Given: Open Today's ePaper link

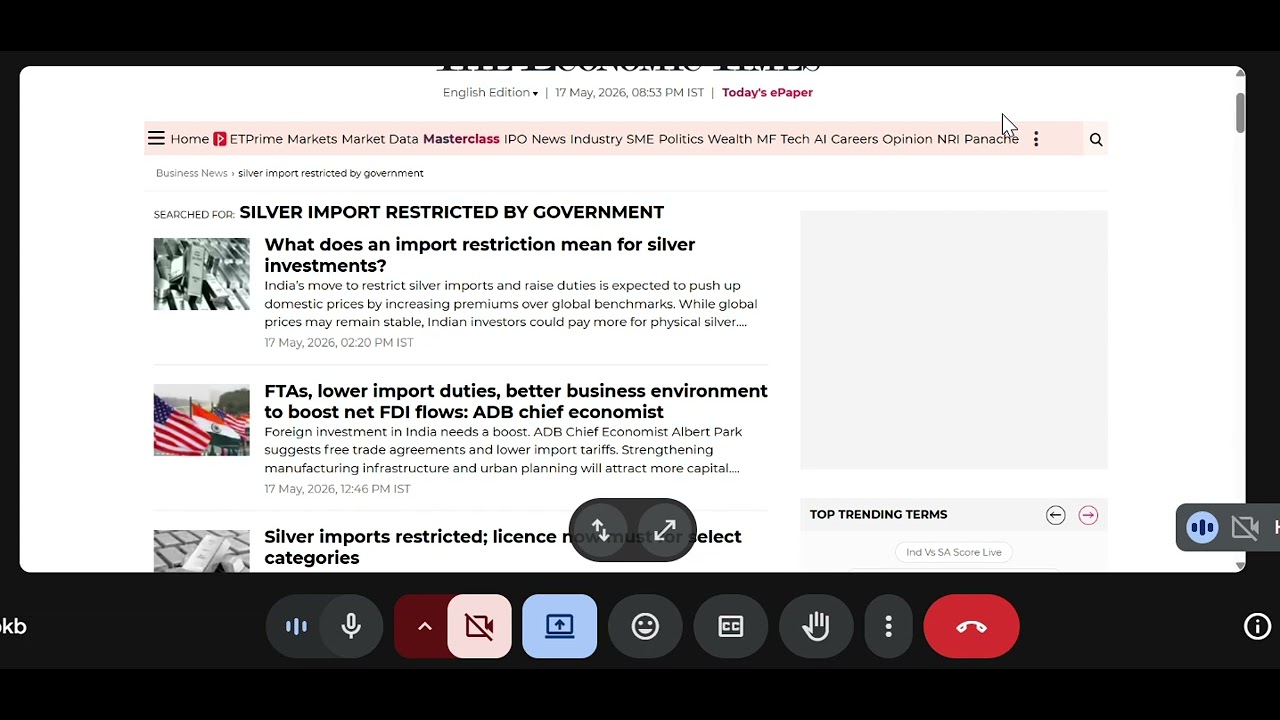Looking at the screenshot, I should (767, 93).
